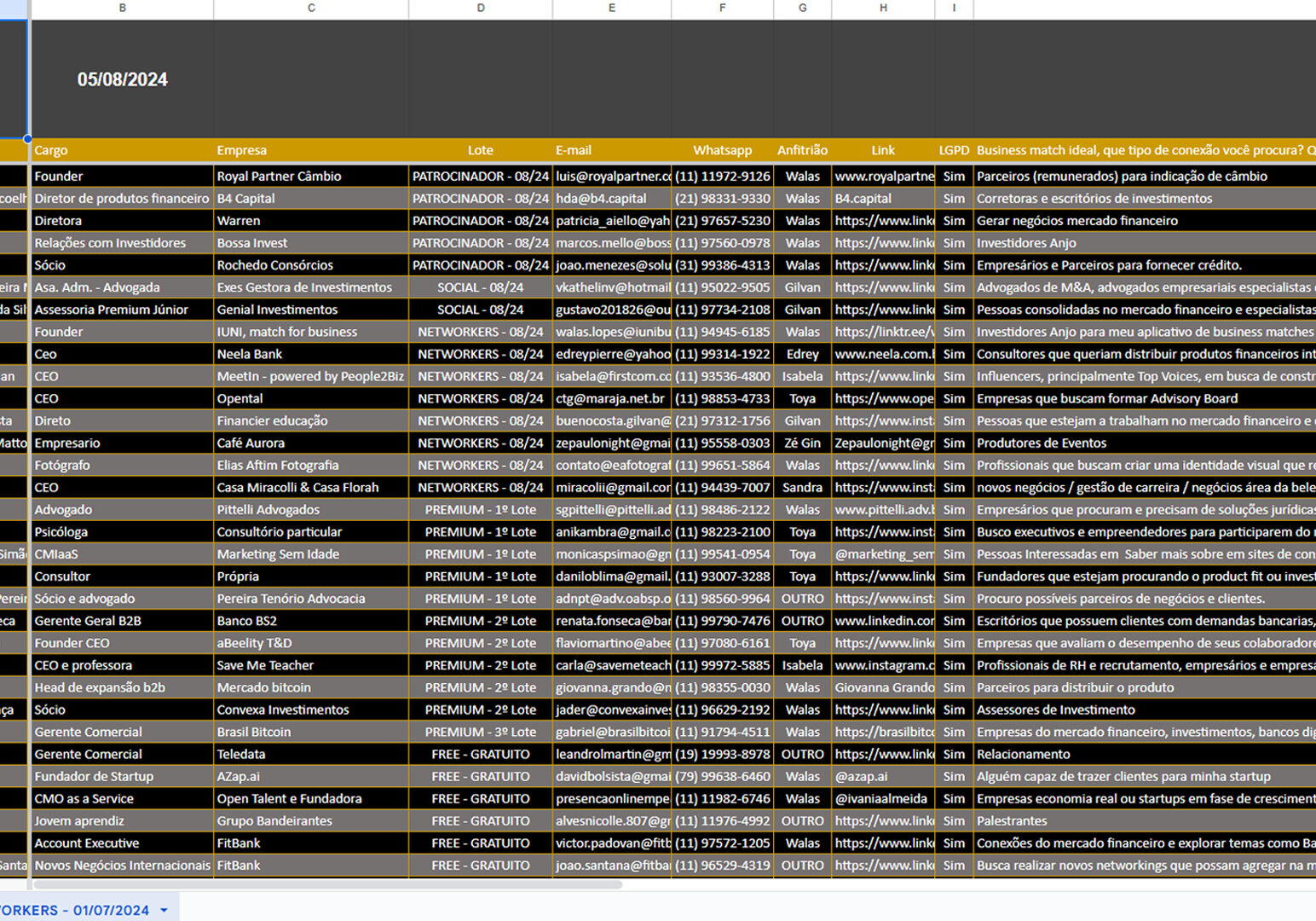Click the LGPD header cell
The width and height of the screenshot is (1316, 921).
(x=954, y=150)
